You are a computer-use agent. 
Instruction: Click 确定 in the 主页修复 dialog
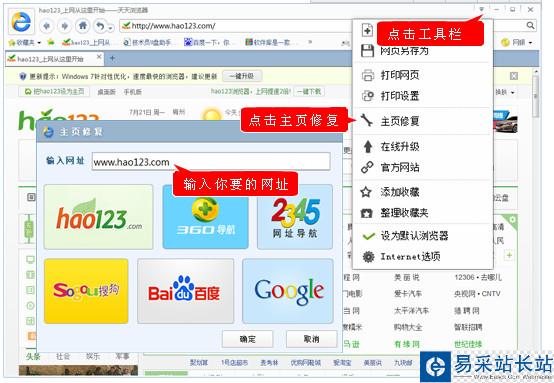(247, 339)
